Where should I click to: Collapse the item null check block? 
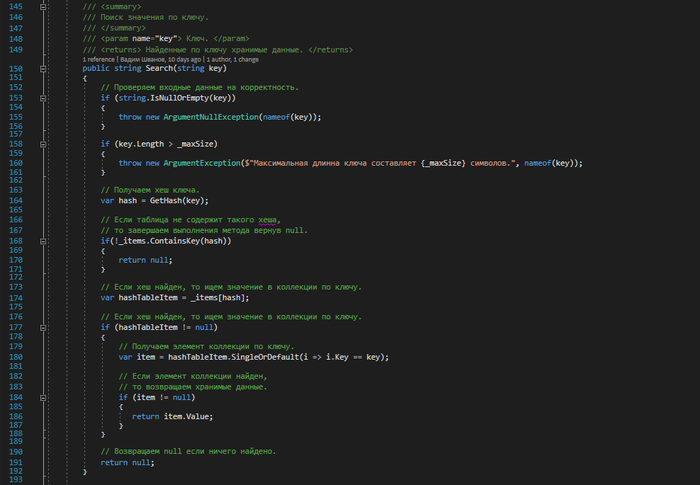click(x=43, y=396)
